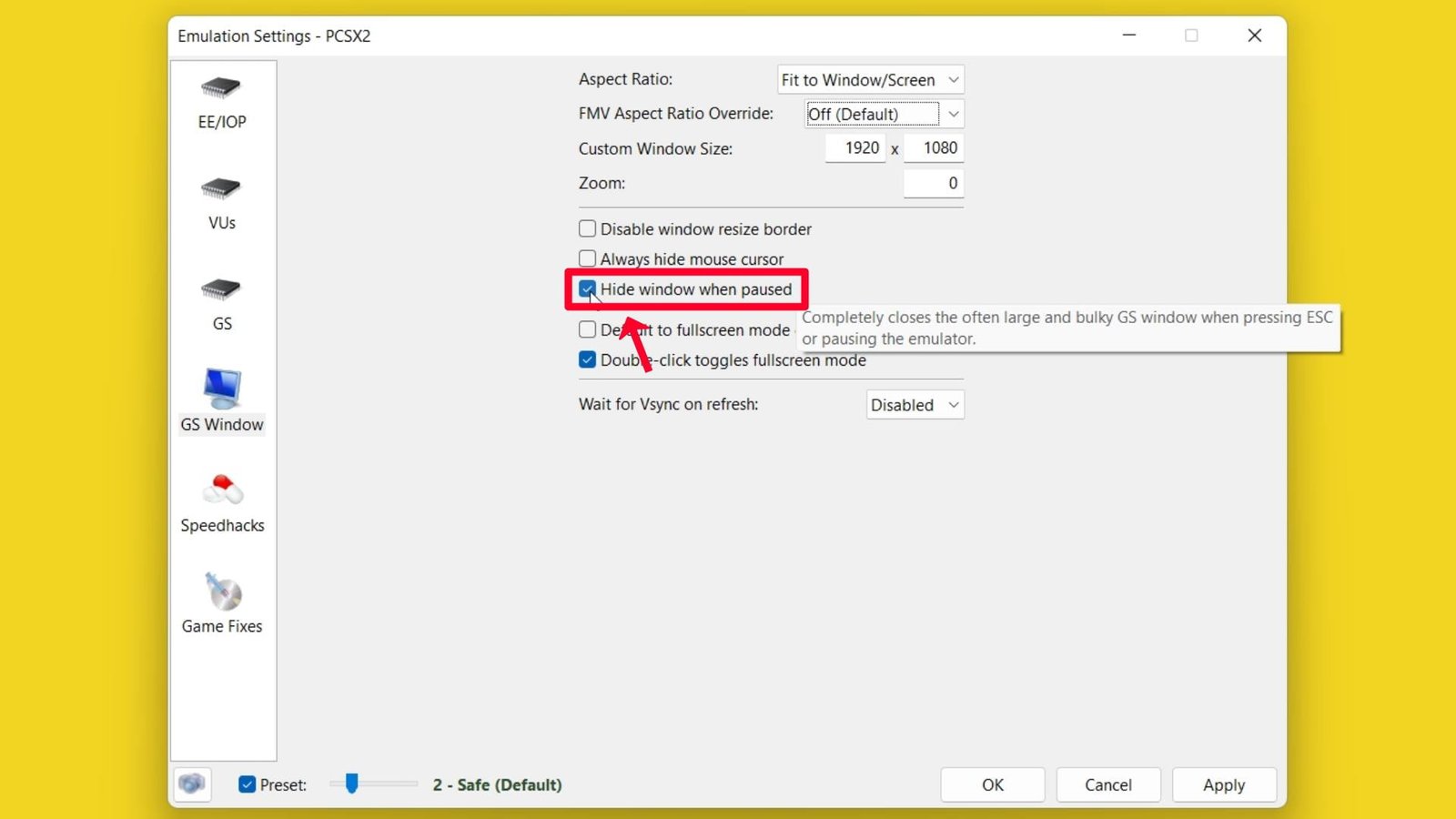
Task: Select the GS chip icon
Action: [221, 290]
